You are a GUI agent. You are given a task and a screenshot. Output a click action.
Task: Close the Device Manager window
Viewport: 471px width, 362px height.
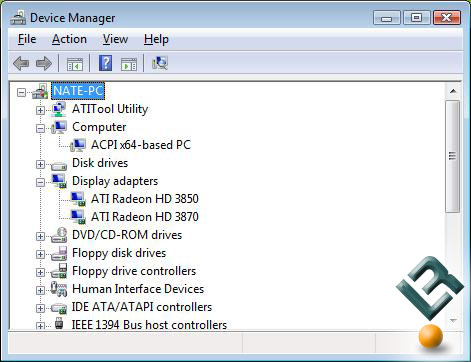[447, 18]
